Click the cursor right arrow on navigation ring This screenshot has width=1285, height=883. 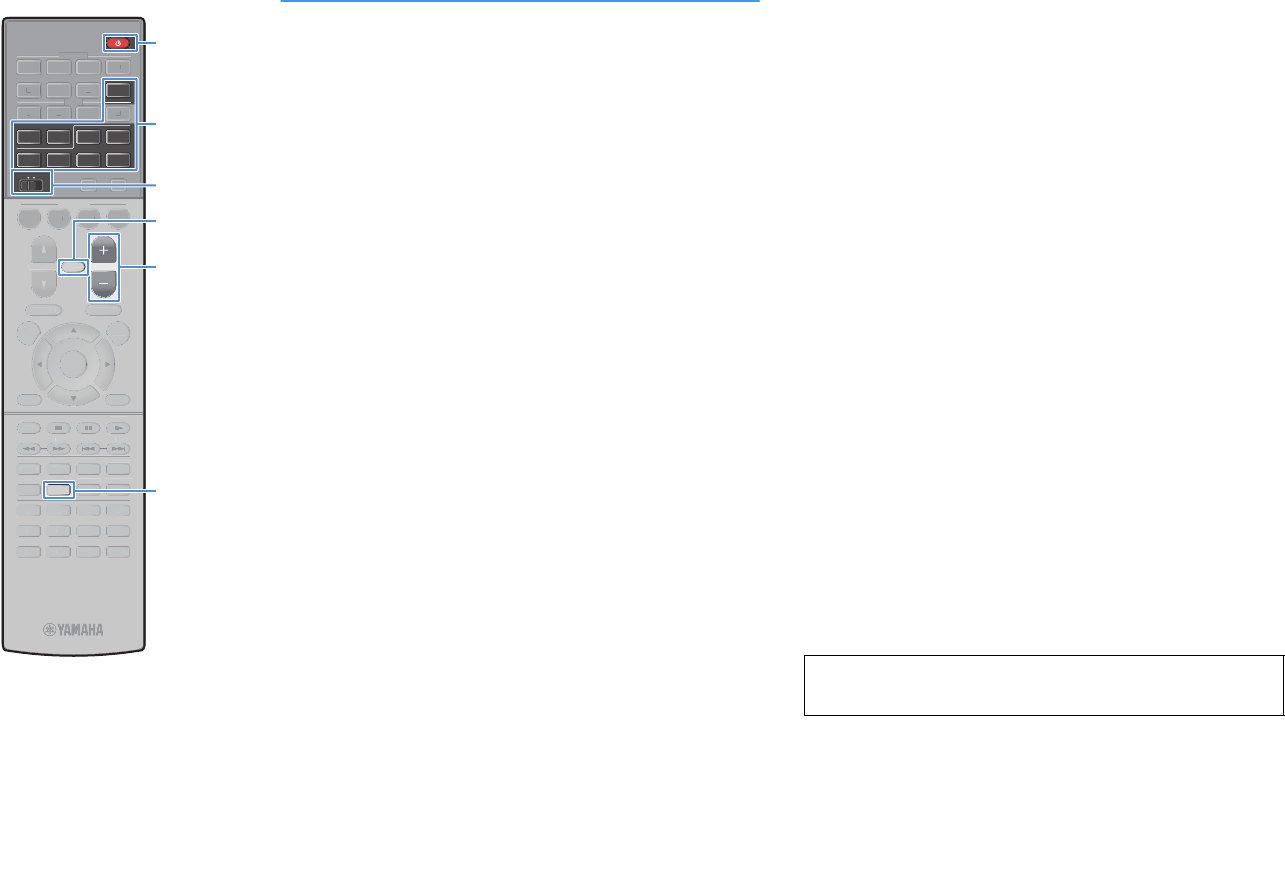107,364
